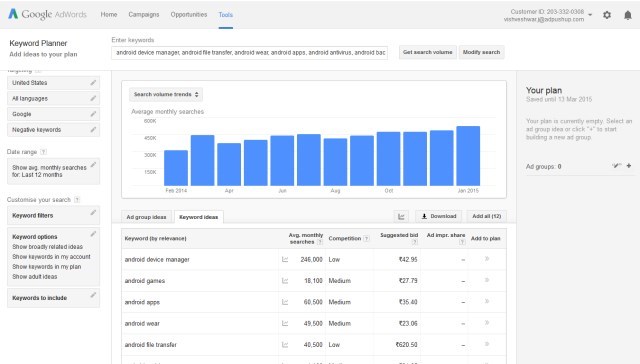Viewport: 640px width, 364px height.
Task: Download the keyword ideas
Action: click(438, 216)
